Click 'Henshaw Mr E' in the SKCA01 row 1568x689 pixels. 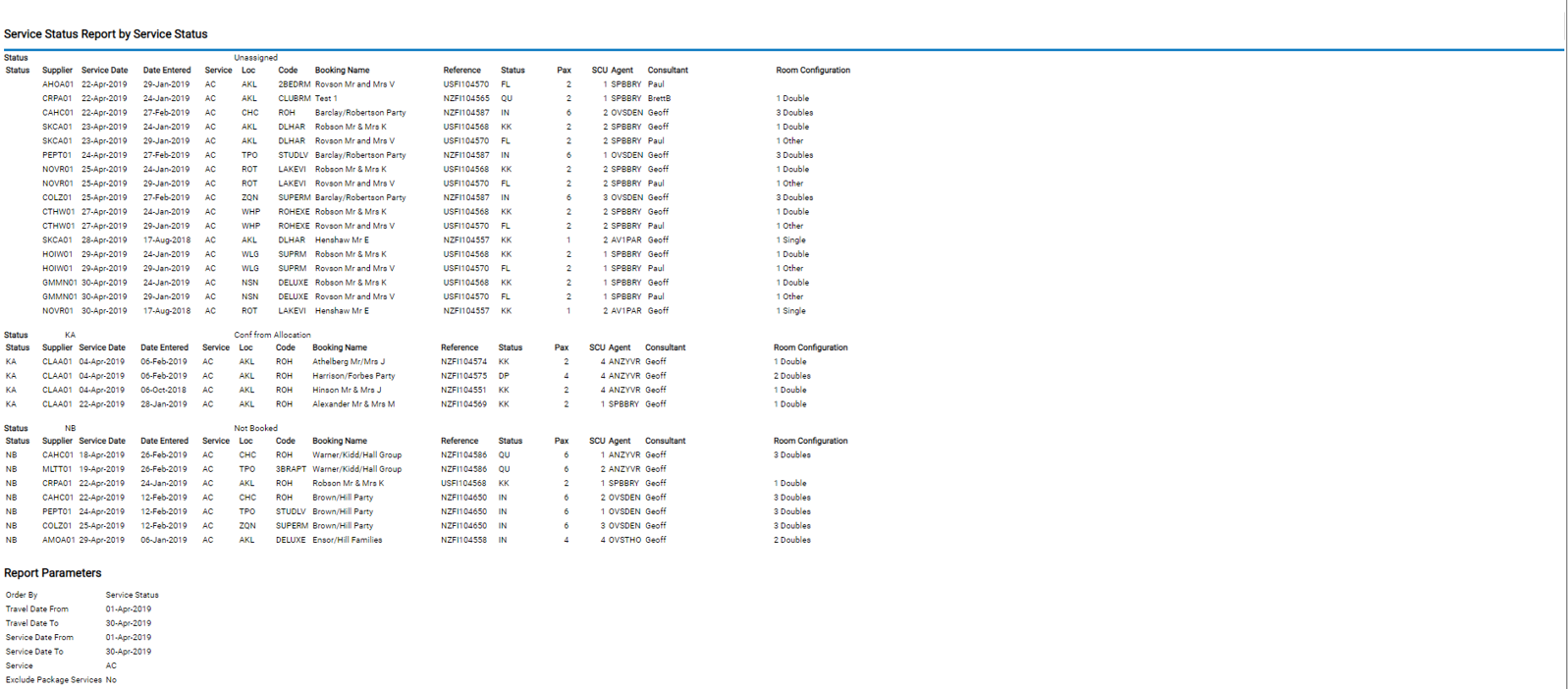point(342,239)
